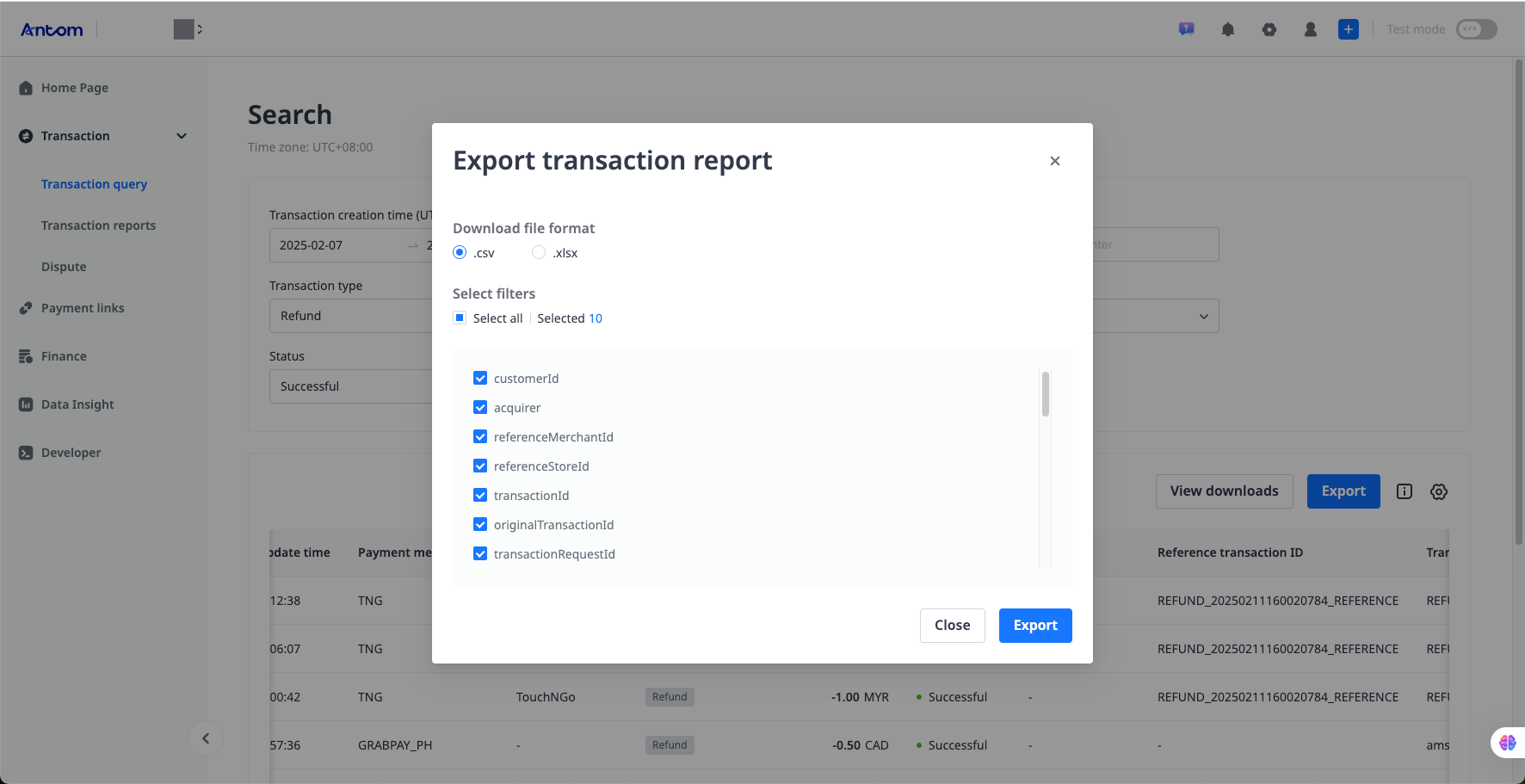The height and width of the screenshot is (784, 1525).
Task: Open the user profile icon
Action: [1311, 29]
